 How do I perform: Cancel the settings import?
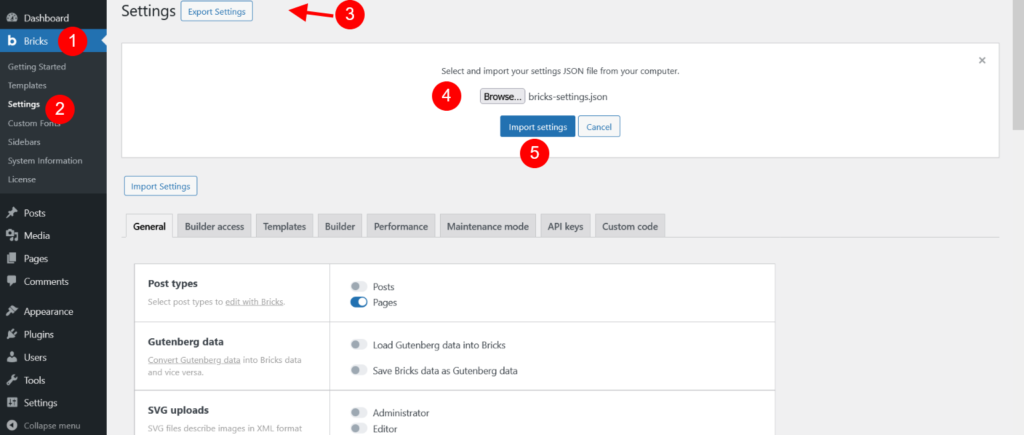(x=599, y=127)
